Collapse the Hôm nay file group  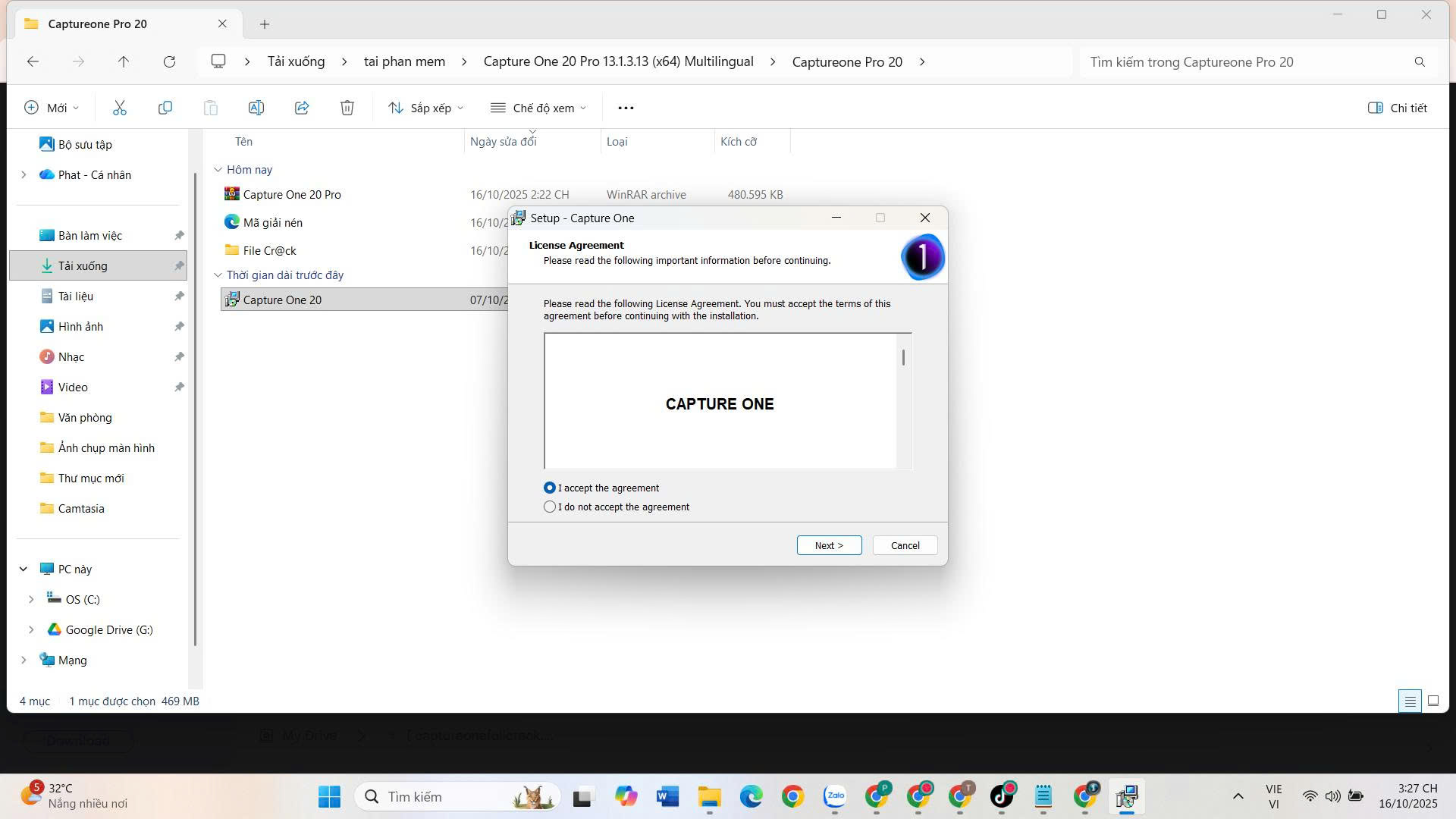click(x=218, y=170)
